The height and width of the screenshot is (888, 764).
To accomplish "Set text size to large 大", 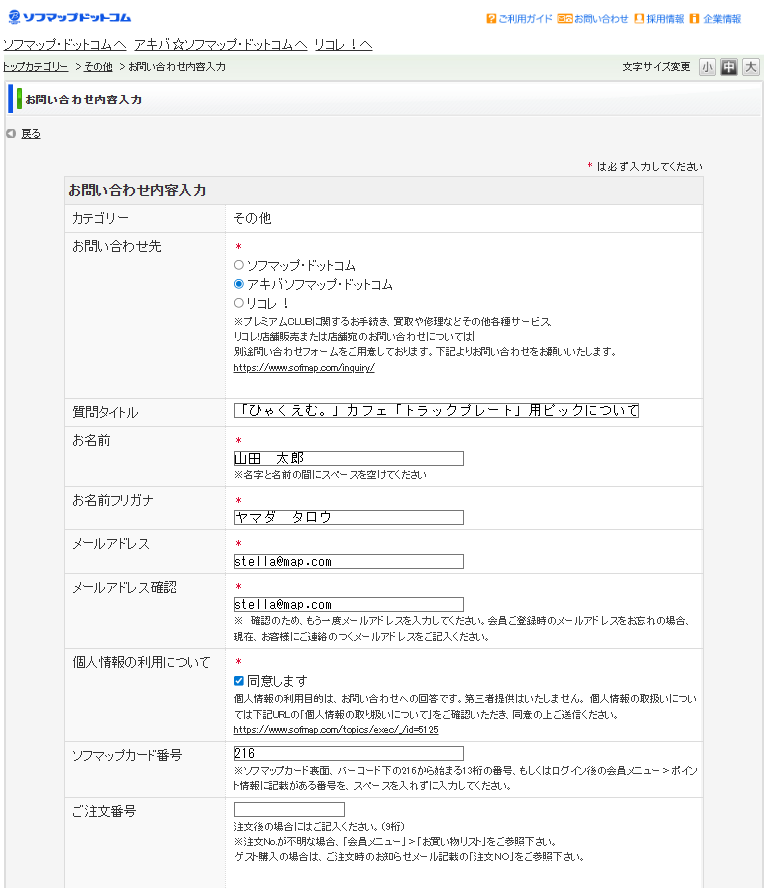I will coord(750,67).
